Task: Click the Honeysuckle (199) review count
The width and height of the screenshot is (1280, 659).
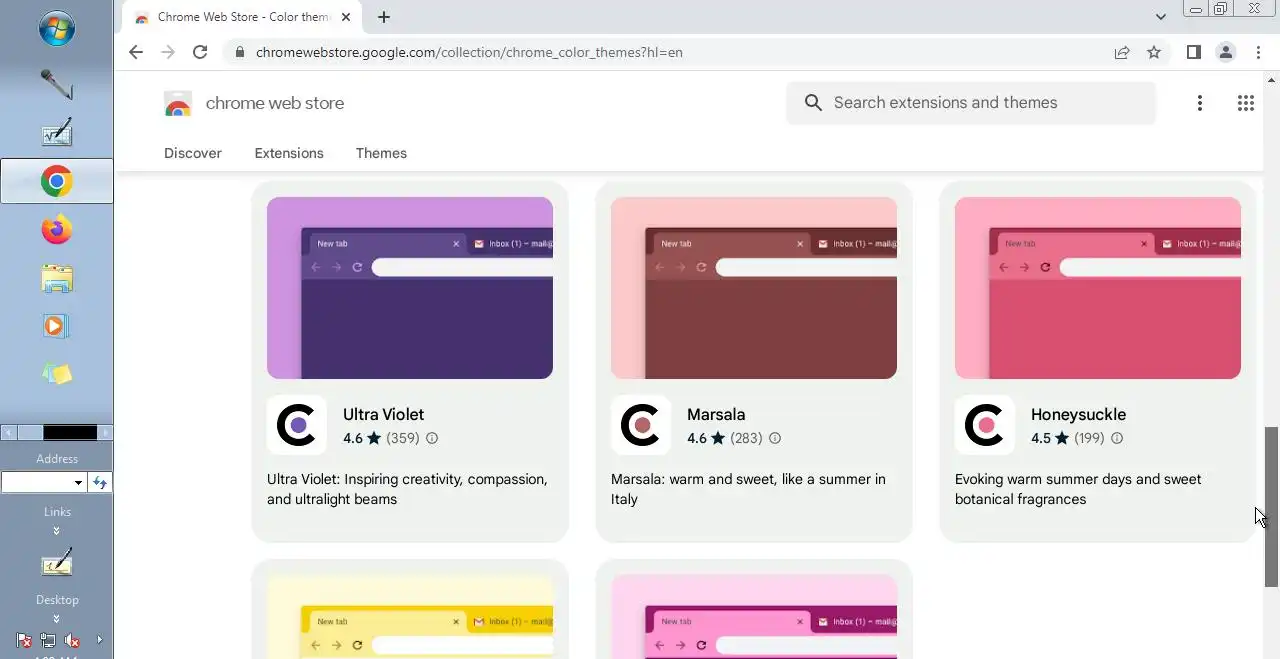Action: 1089,438
